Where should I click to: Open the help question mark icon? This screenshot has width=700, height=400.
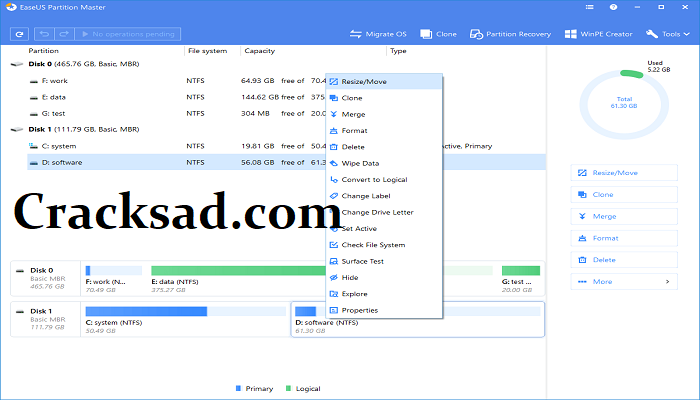point(613,7)
